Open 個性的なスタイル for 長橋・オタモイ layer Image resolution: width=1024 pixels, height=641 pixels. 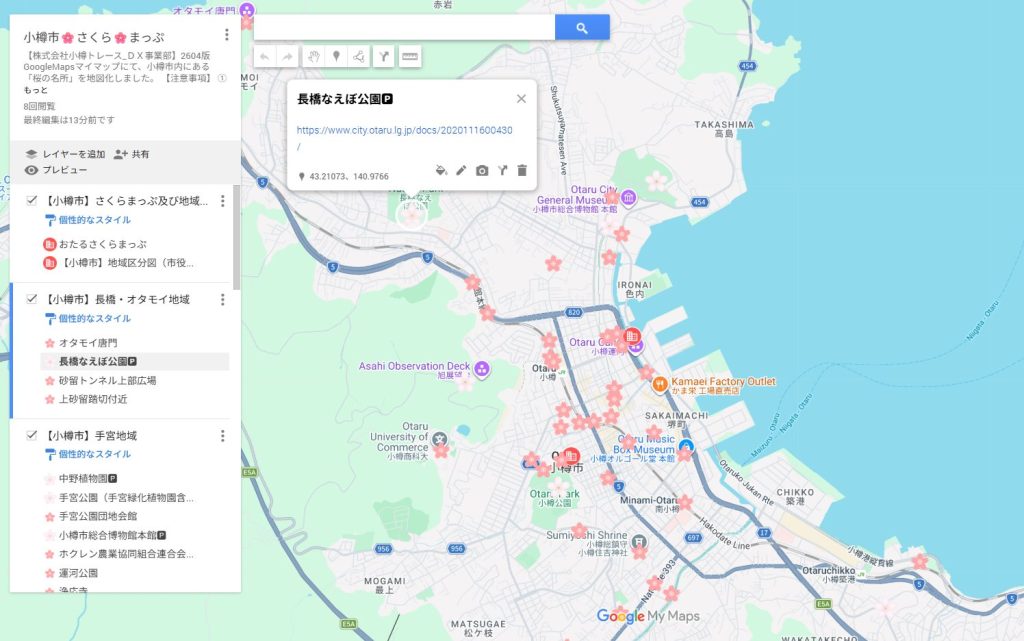88,319
